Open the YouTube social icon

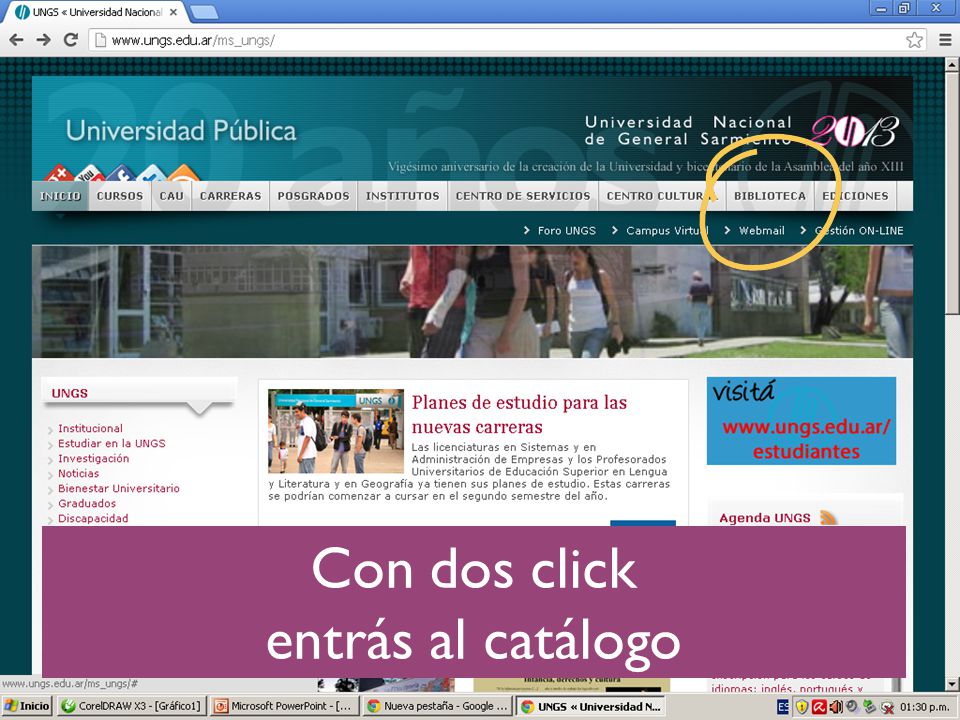point(90,173)
